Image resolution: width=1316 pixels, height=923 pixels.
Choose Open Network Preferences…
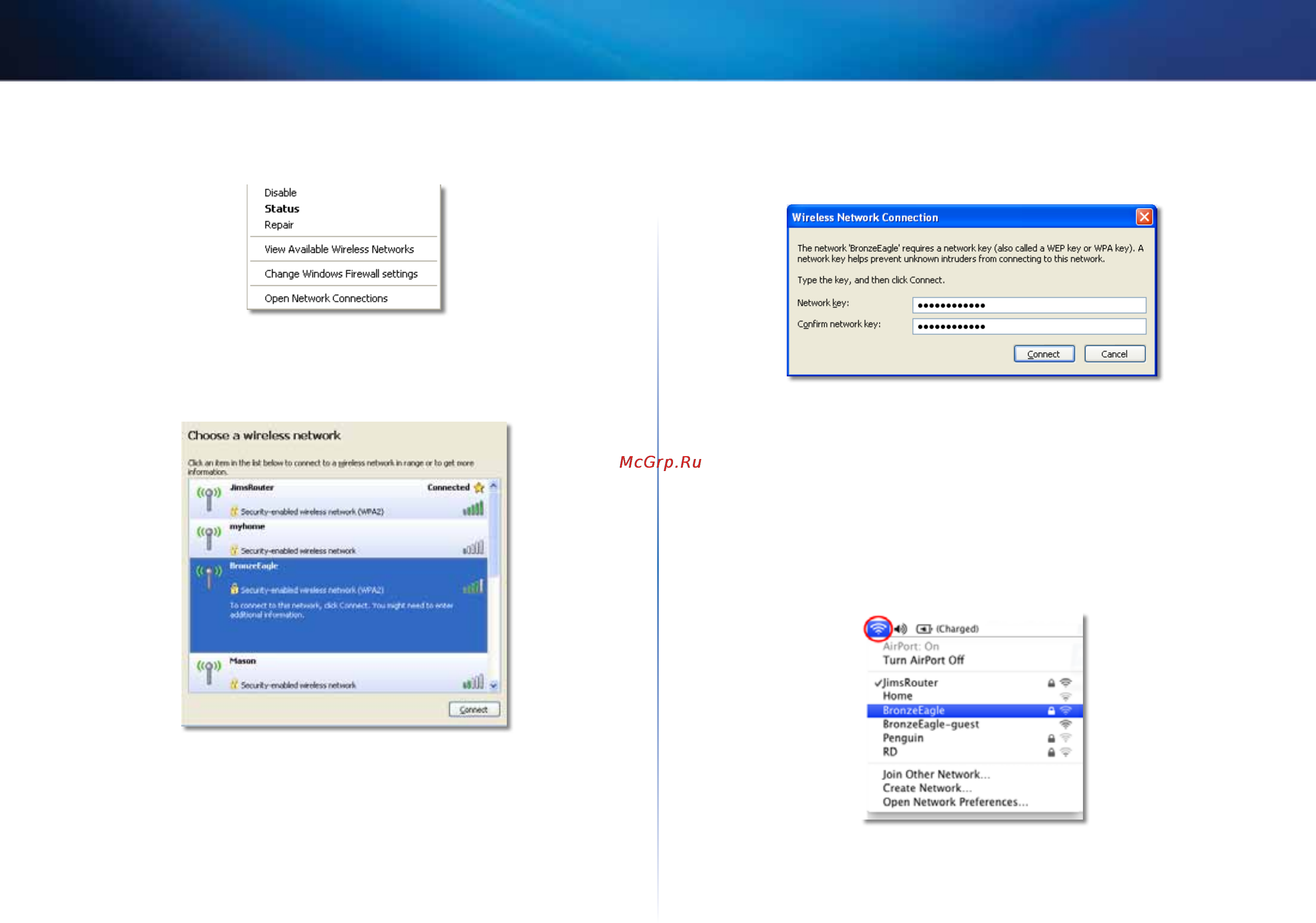[955, 802]
